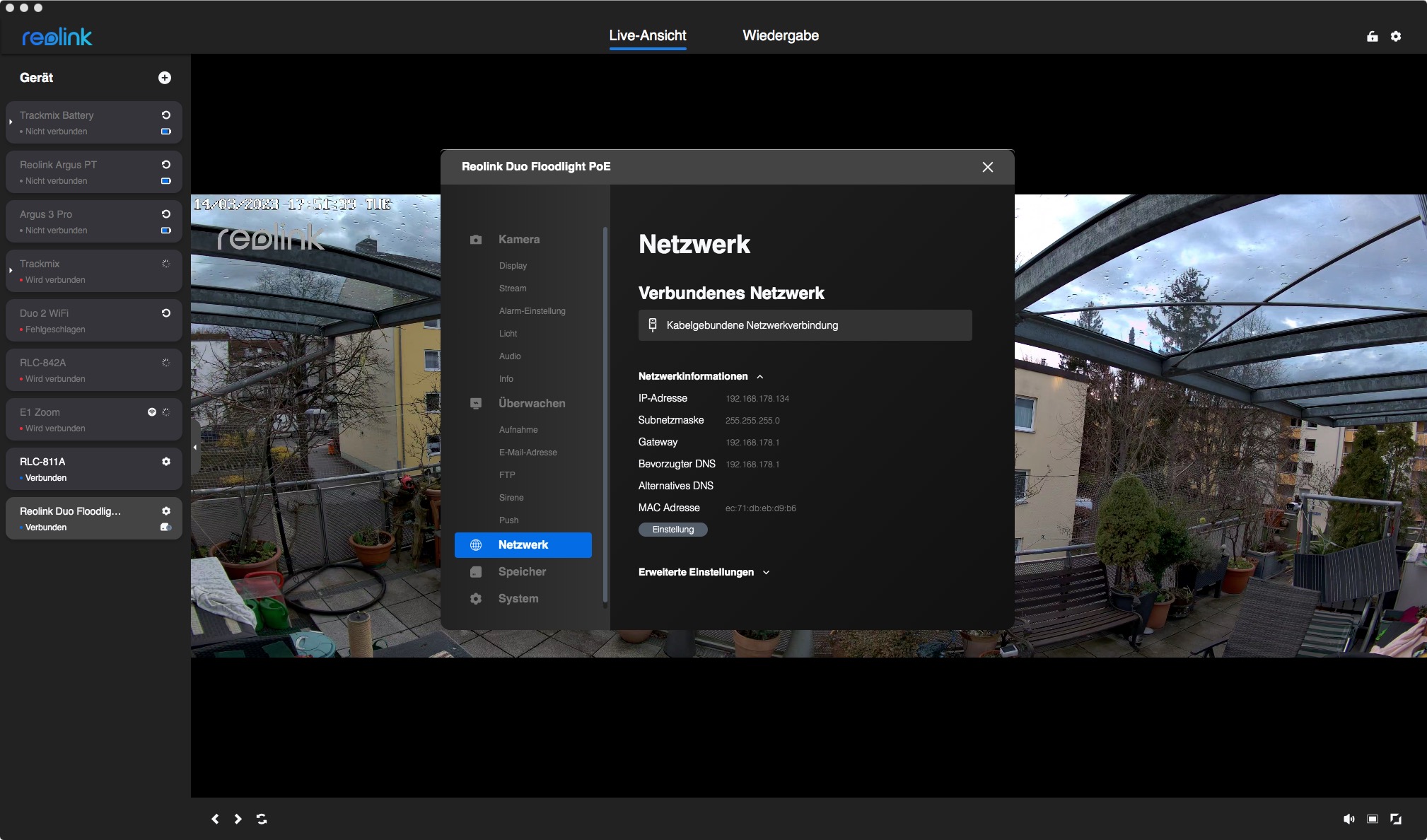
Task: Click the Einstellung button
Action: point(672,530)
